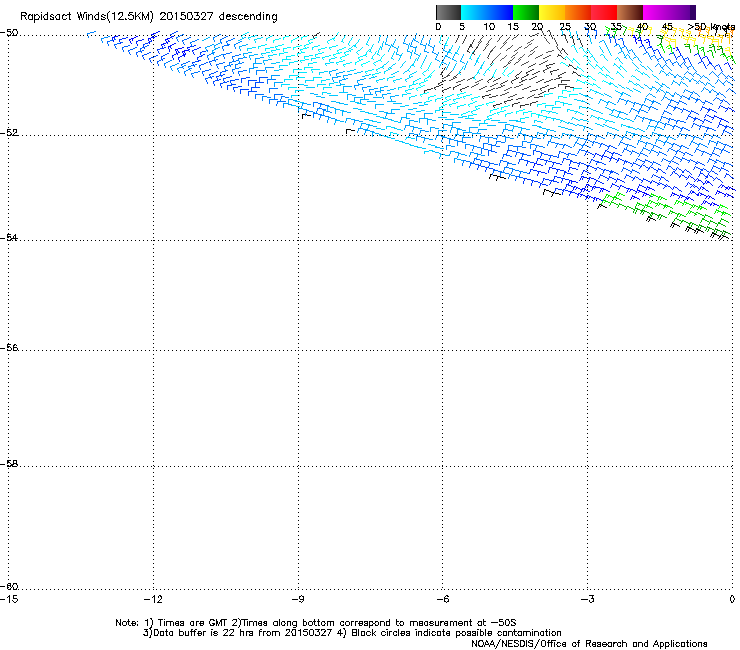Click the '-9' longitude axis label

point(297,599)
